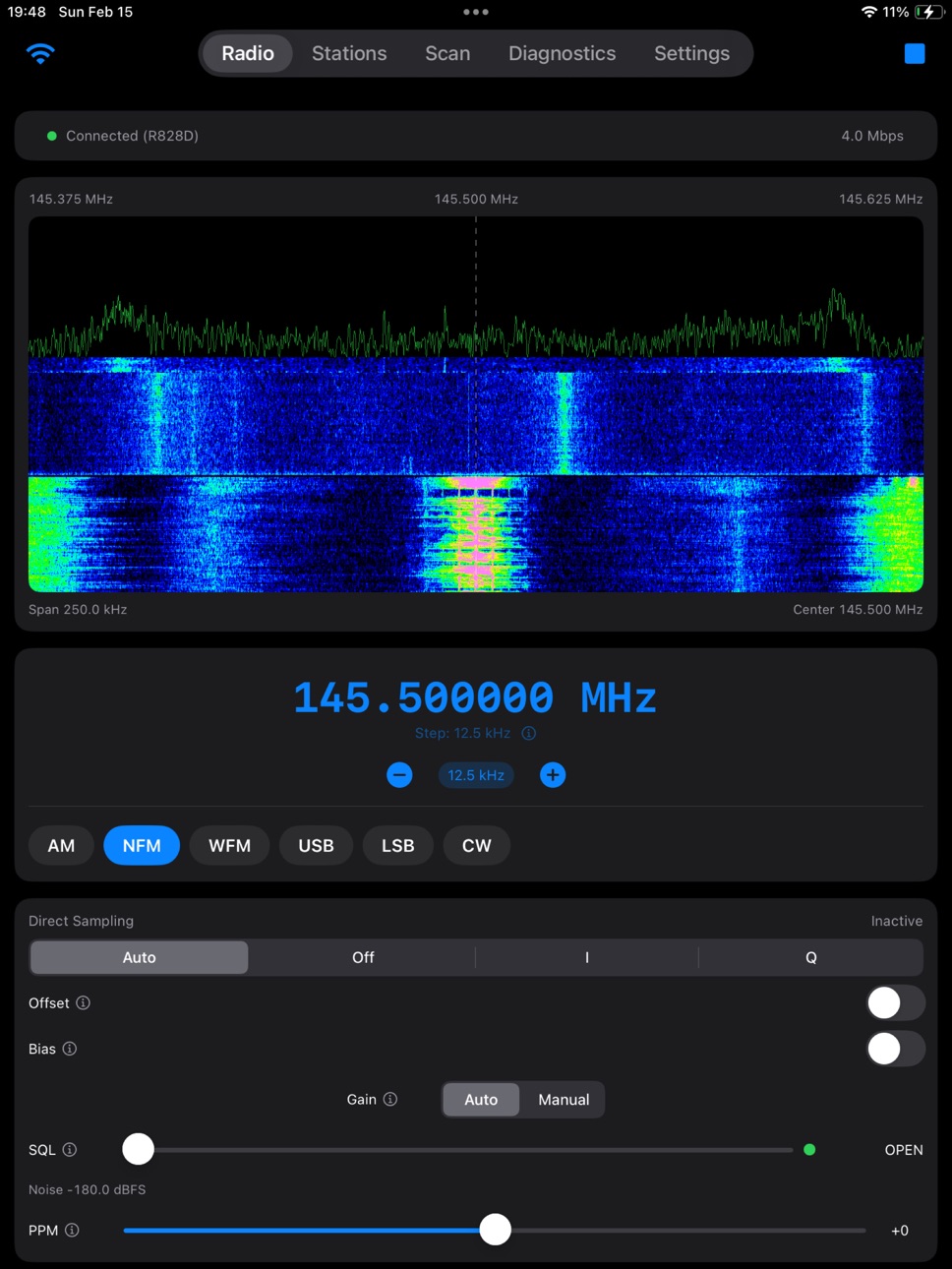Show the Offset info icon

84,1002
